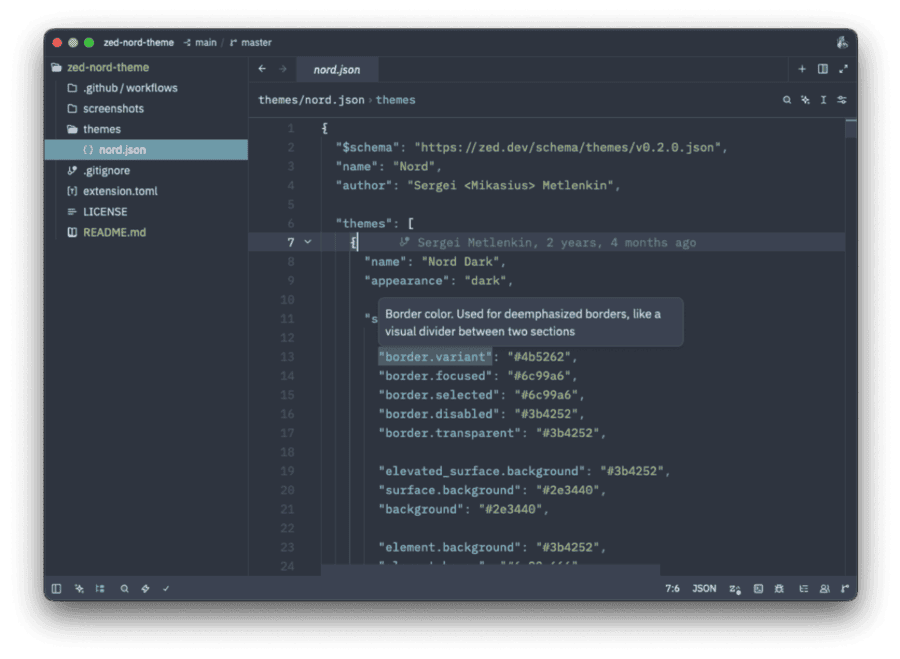The image size is (900, 659).
Task: Click the "border.variant" key on line 13
Action: click(435, 357)
